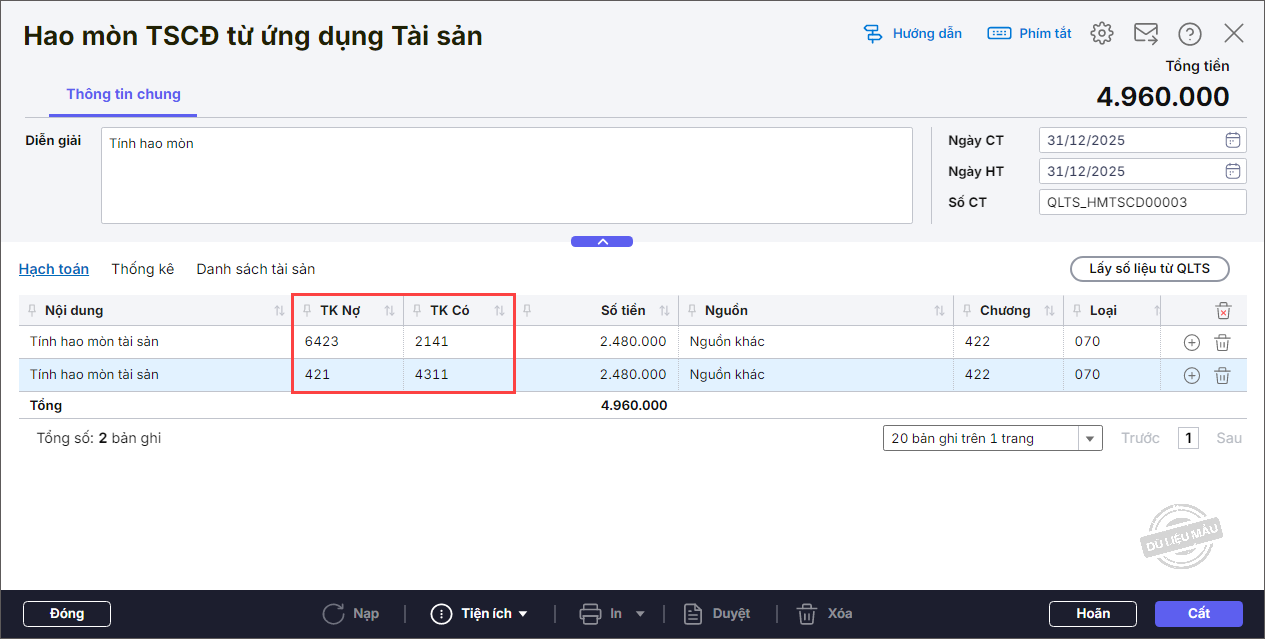Click Nội dung cell in 4311 row
Viewport: 1265px width, 639px height.
(155, 375)
